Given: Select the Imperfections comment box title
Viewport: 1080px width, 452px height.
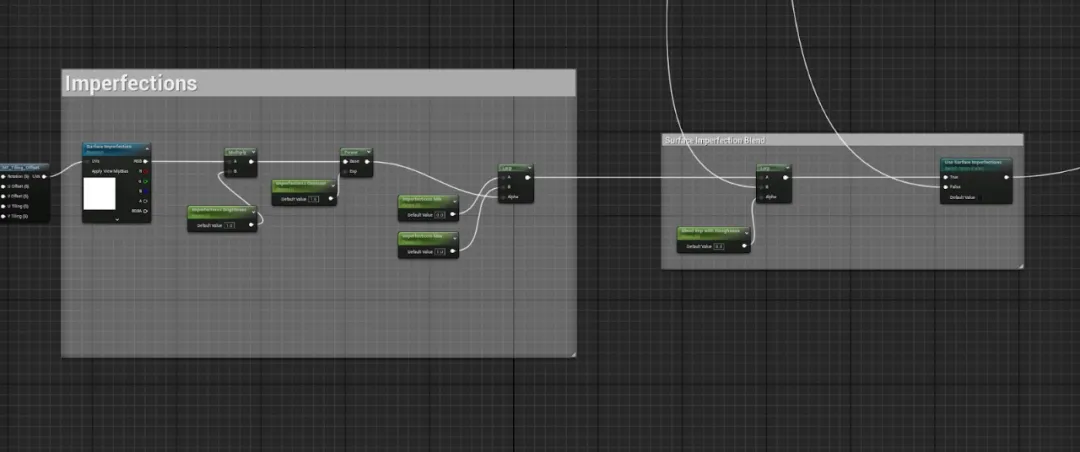Looking at the screenshot, I should coord(131,83).
